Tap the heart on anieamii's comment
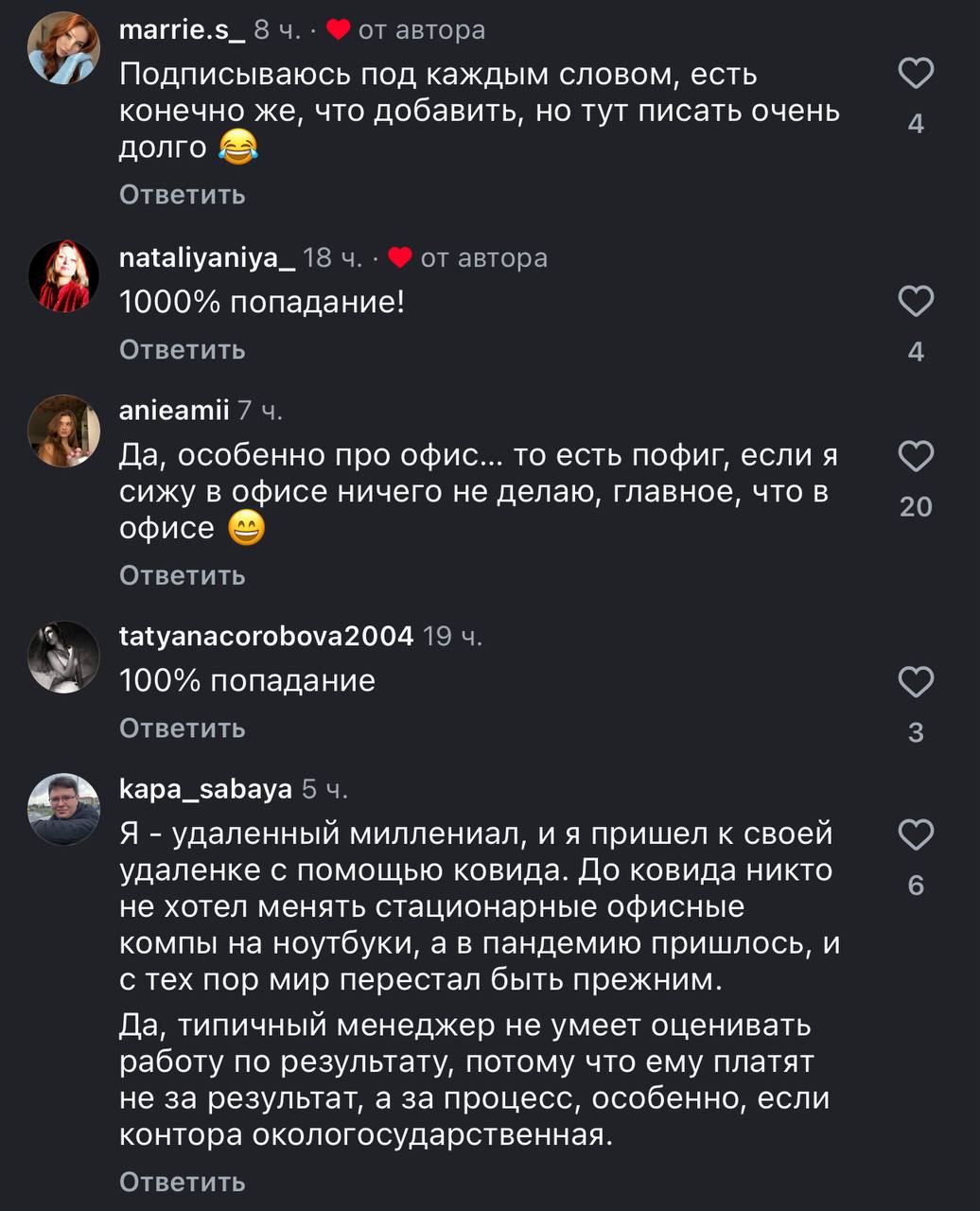The width and height of the screenshot is (980, 1211). click(x=915, y=456)
